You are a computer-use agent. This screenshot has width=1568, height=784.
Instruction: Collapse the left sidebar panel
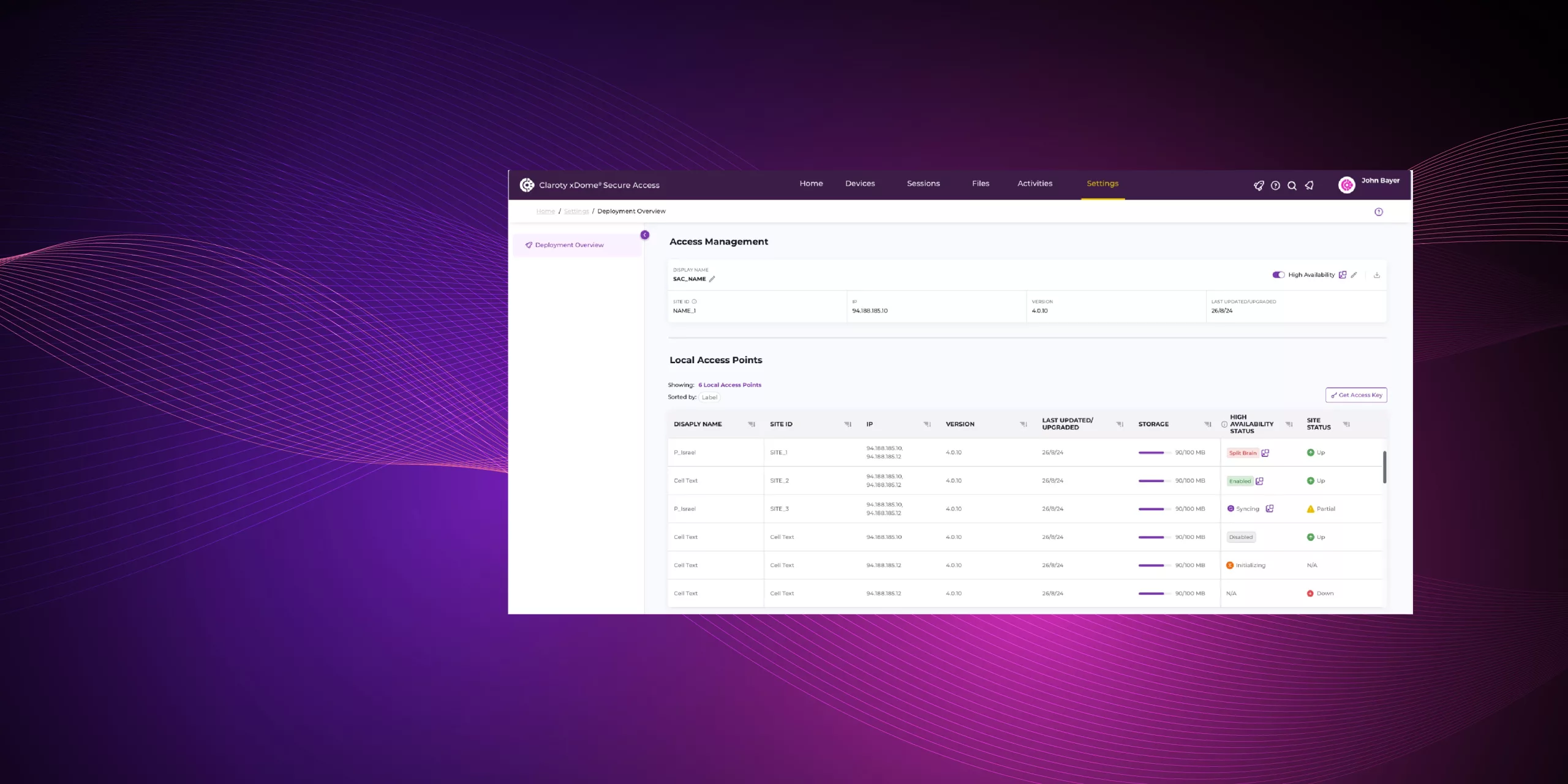644,235
